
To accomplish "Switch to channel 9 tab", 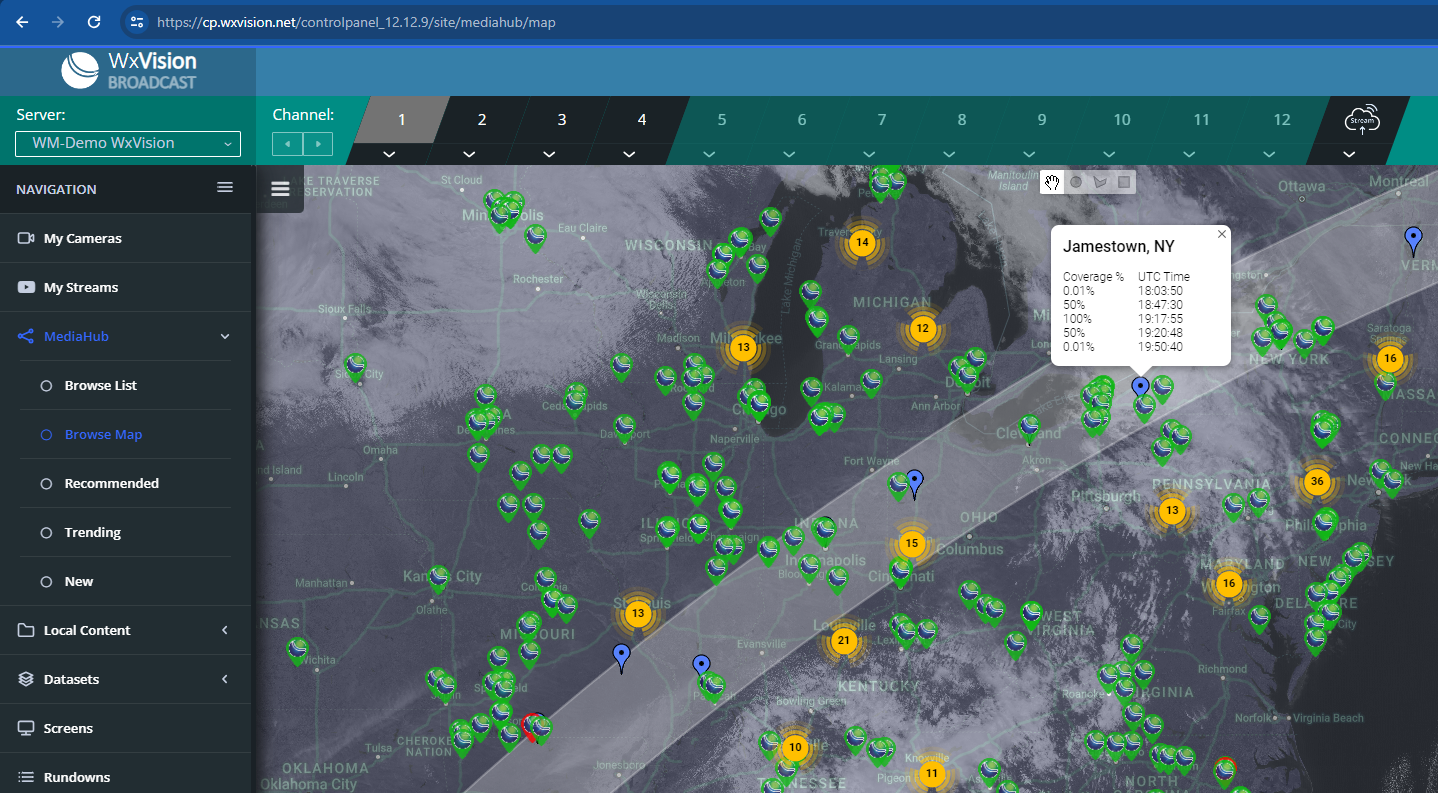I will tap(1042, 120).
